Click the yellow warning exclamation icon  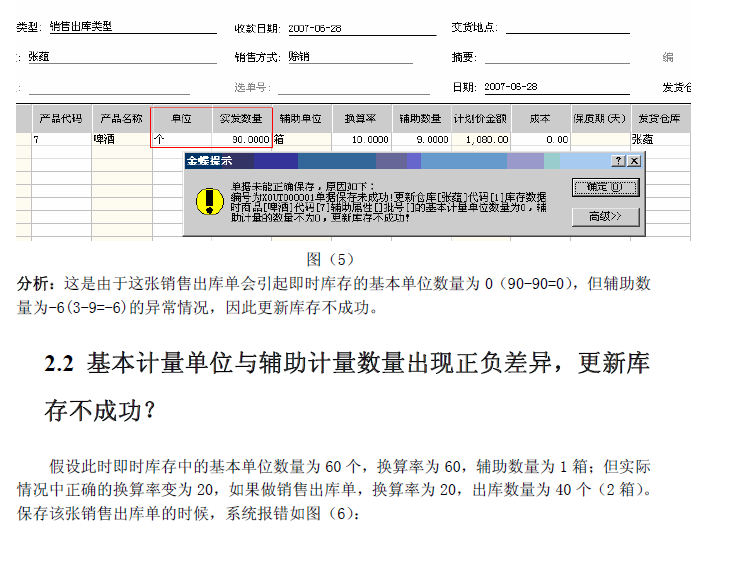[x=207, y=200]
